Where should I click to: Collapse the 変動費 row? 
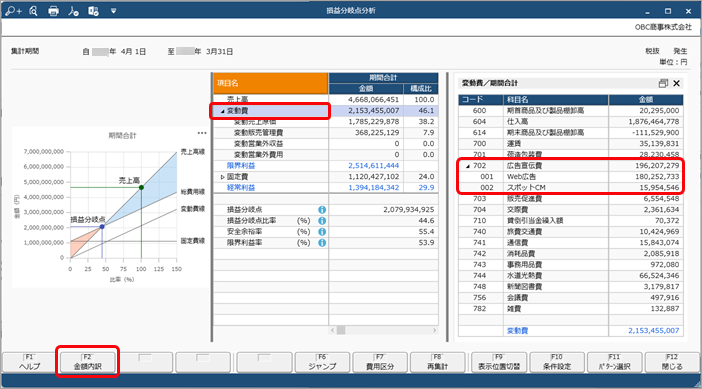[223, 111]
